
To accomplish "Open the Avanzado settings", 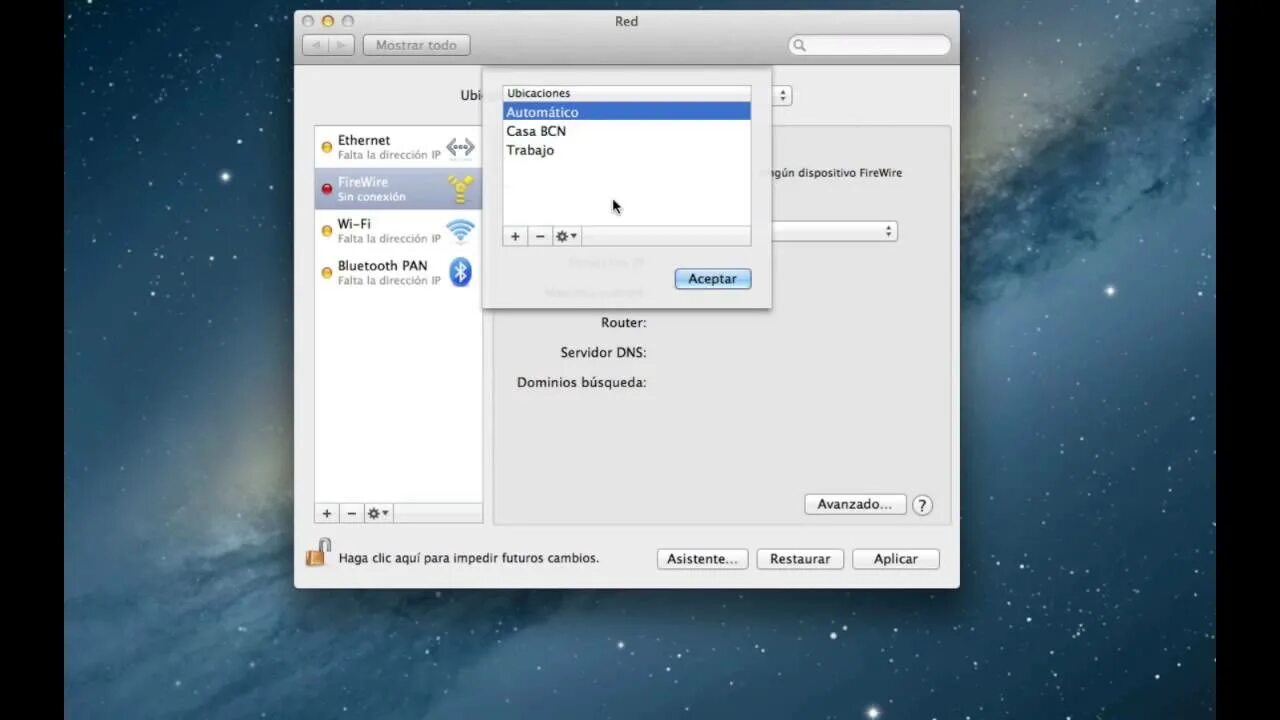I will [x=855, y=504].
